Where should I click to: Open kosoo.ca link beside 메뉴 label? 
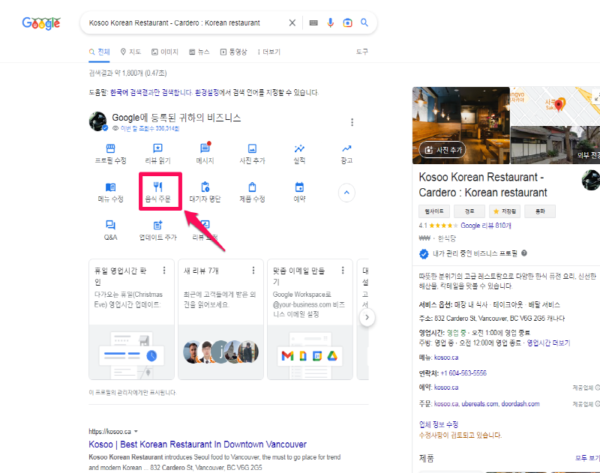(x=446, y=357)
